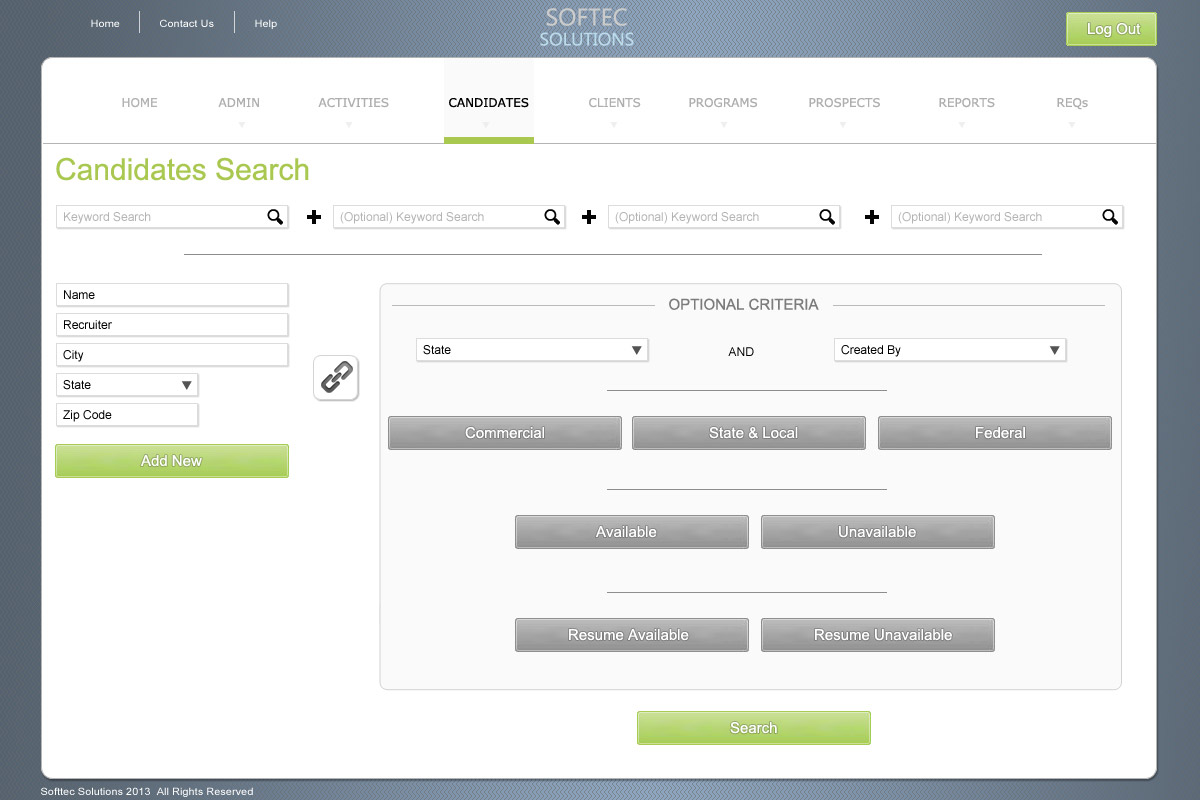Click the chain link icon button
Image resolution: width=1200 pixels, height=800 pixels.
[x=336, y=378]
